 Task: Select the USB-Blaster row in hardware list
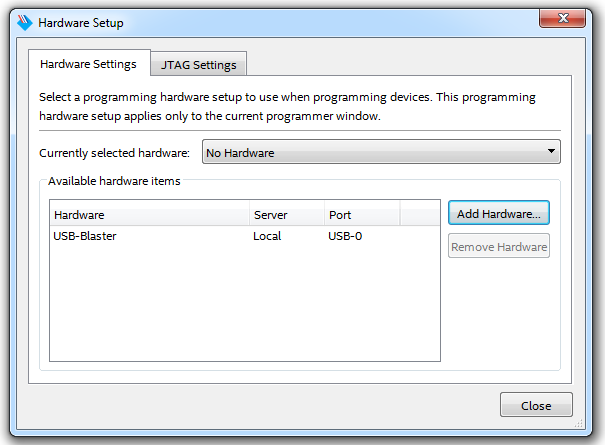(85, 236)
